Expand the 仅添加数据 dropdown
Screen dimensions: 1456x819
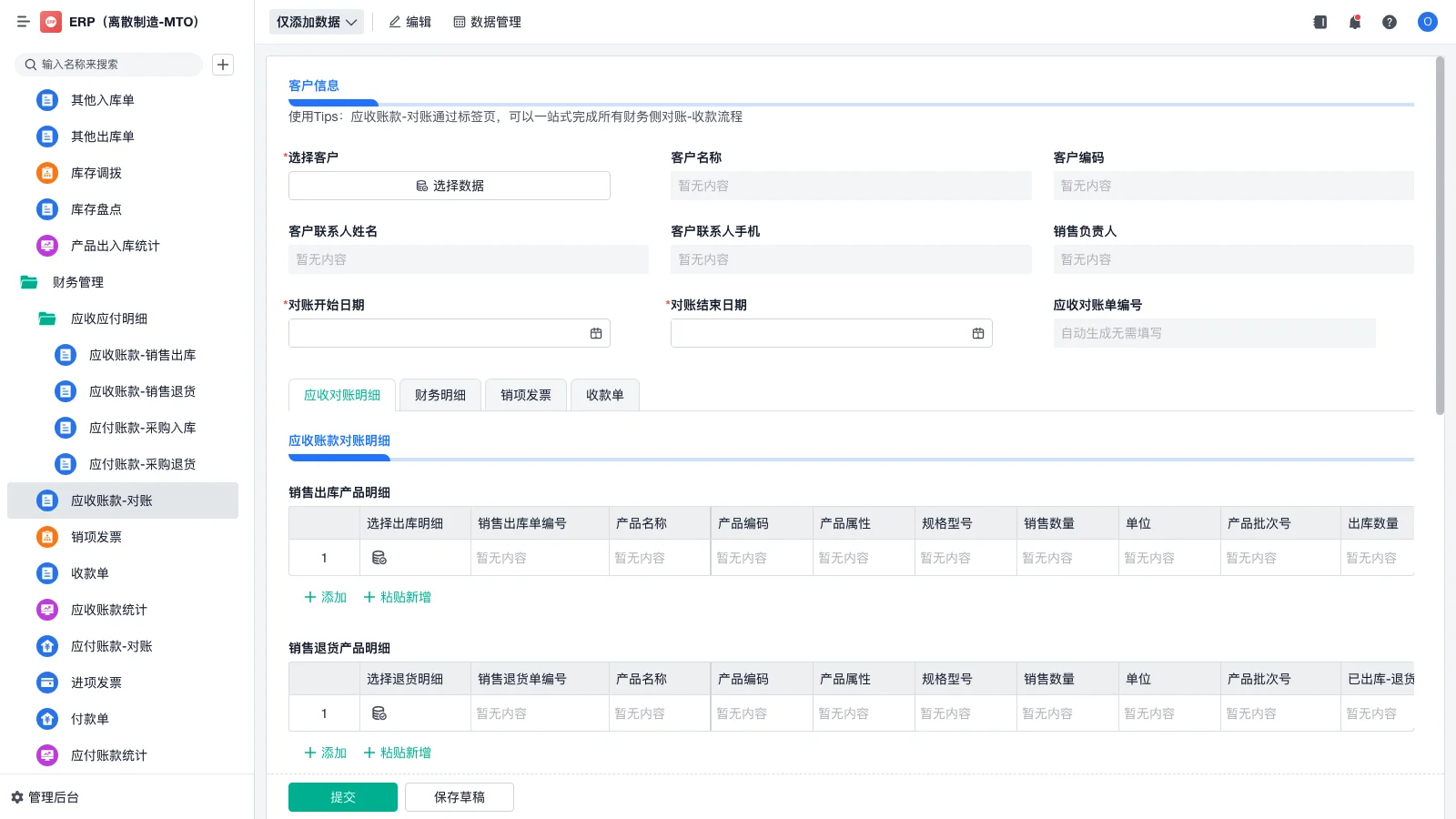tap(354, 21)
